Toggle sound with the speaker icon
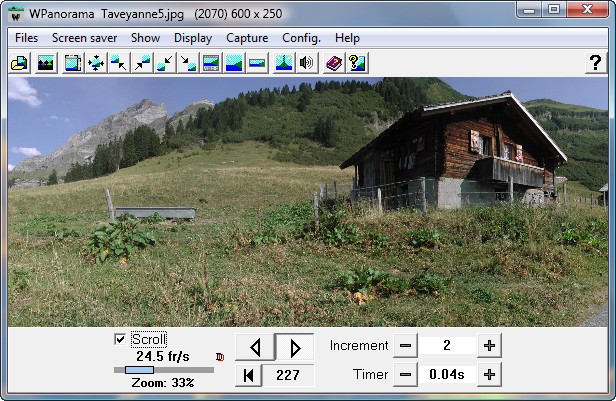The image size is (616, 401). tap(307, 63)
